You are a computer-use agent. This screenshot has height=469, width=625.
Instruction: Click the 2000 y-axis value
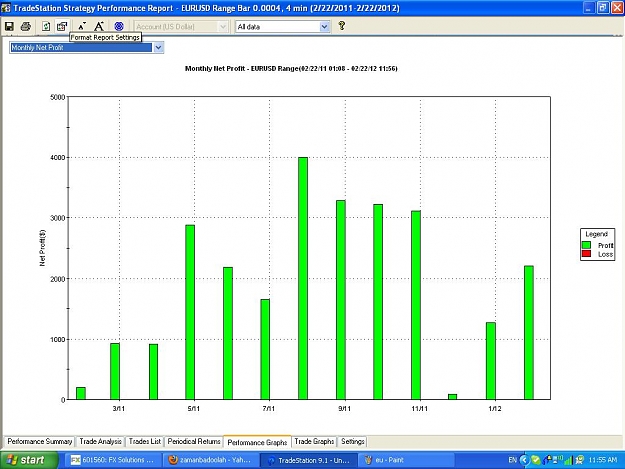pos(57,279)
